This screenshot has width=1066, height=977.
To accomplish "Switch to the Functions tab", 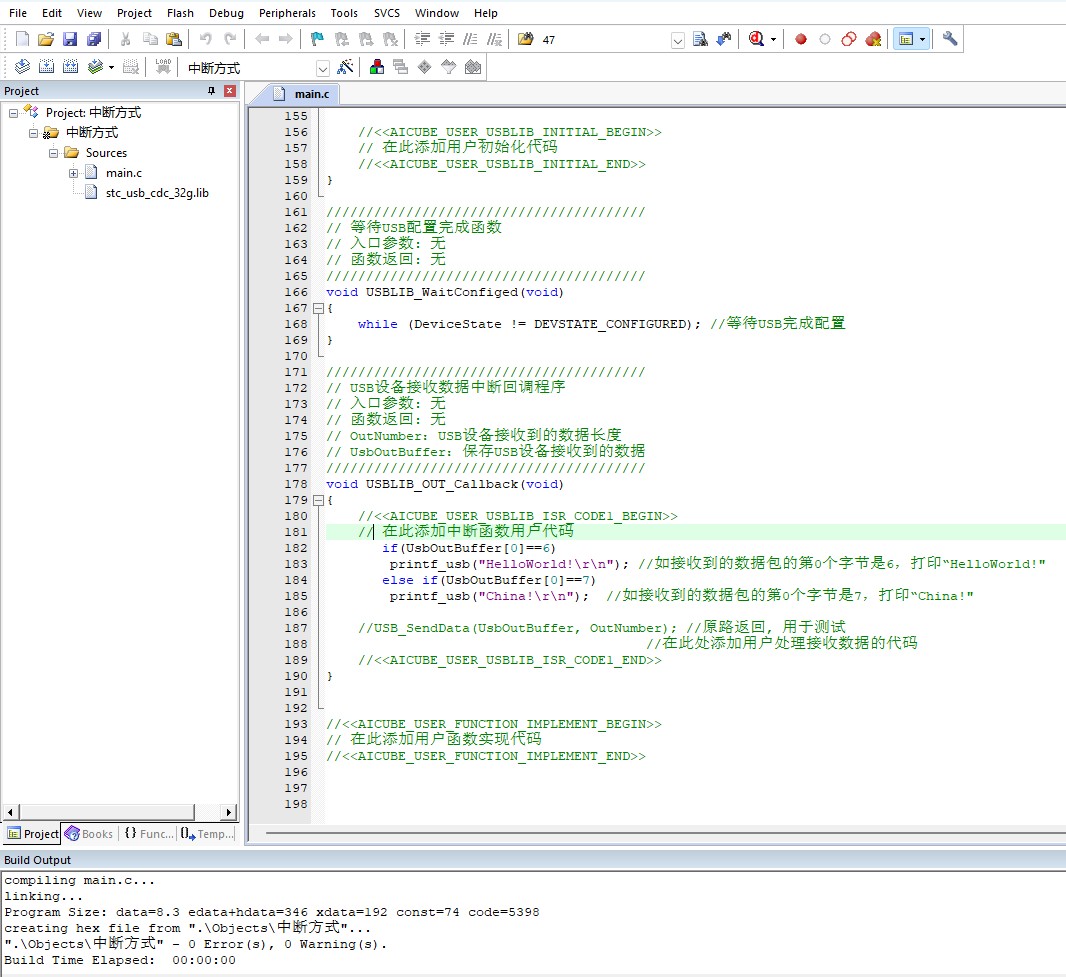I will point(149,834).
